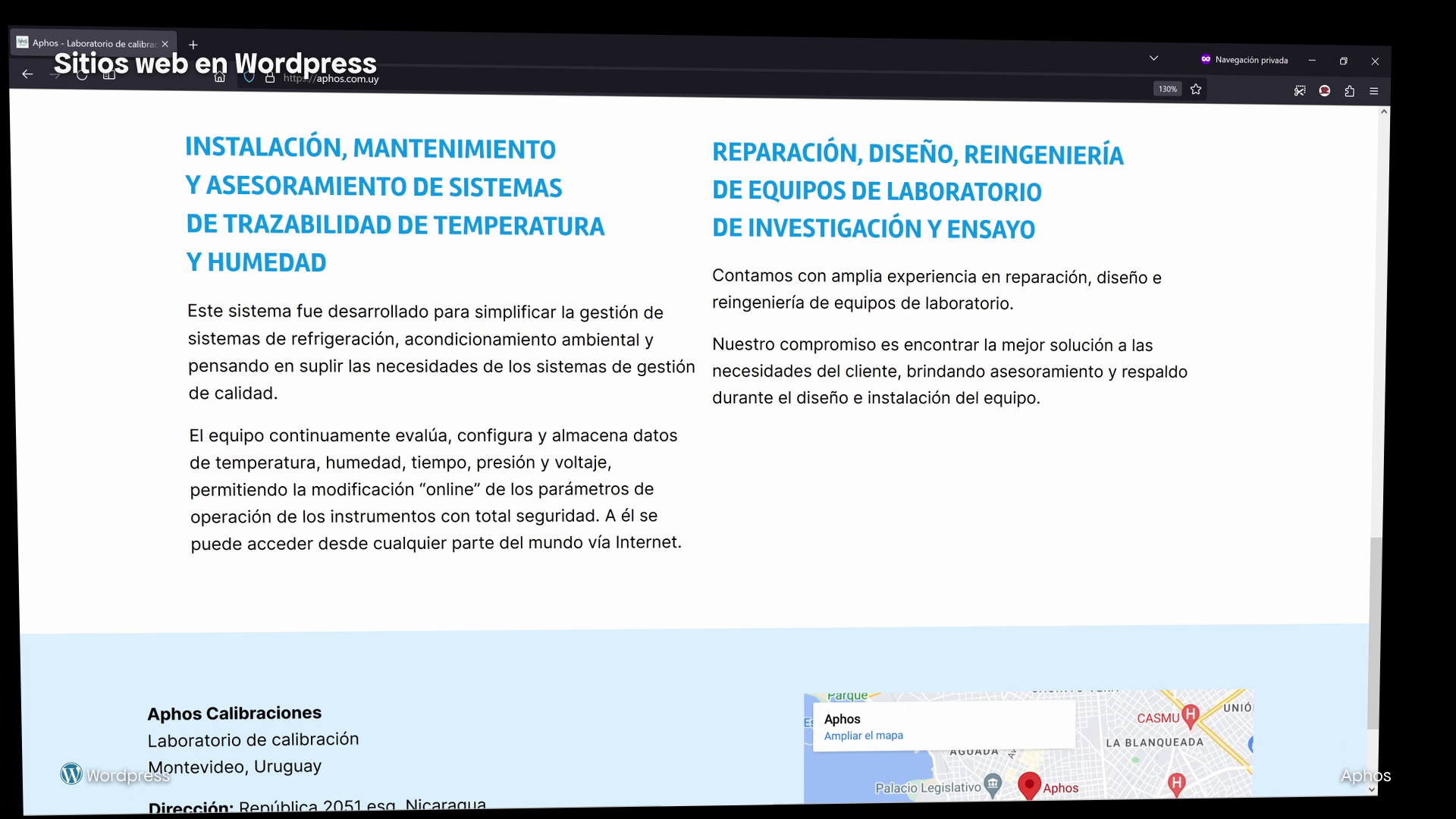
Task: Launch the screenshot capture tool icon
Action: tap(1300, 91)
